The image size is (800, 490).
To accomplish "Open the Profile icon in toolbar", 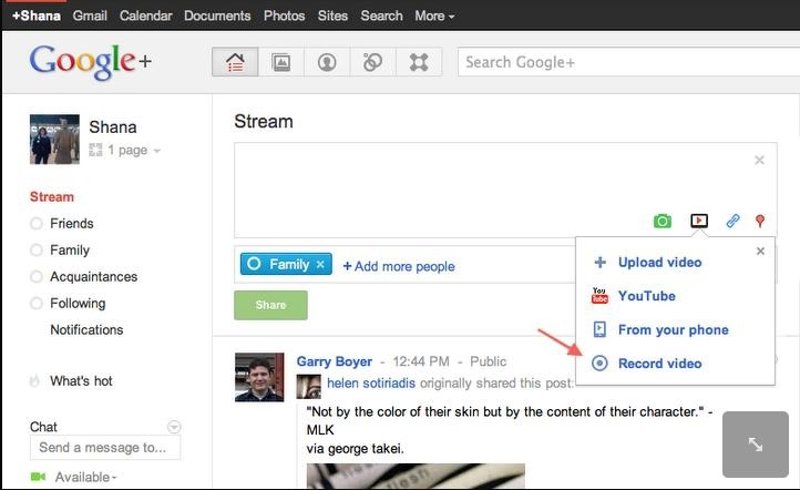I will click(x=326, y=62).
